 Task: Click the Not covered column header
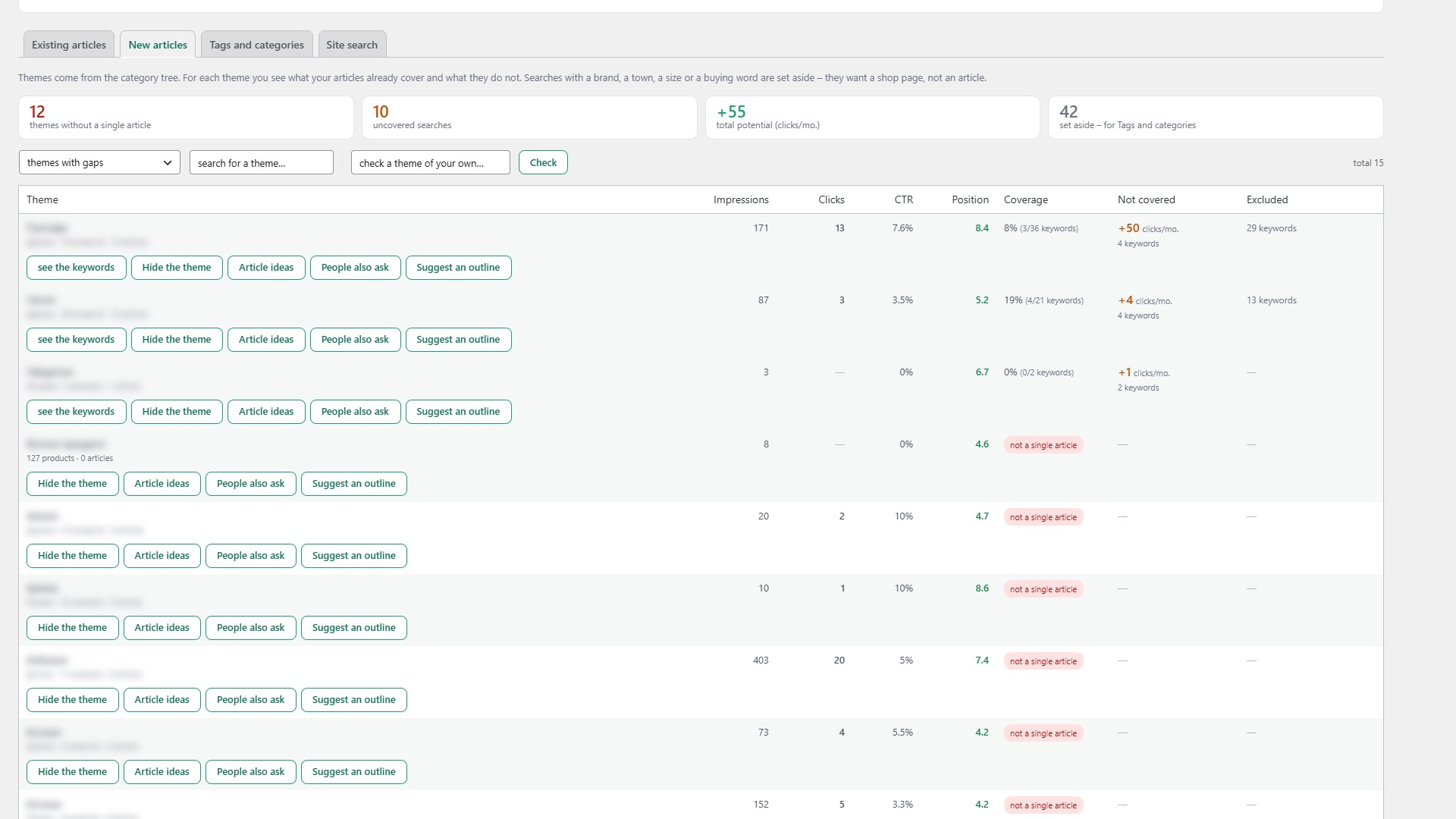point(1146,199)
